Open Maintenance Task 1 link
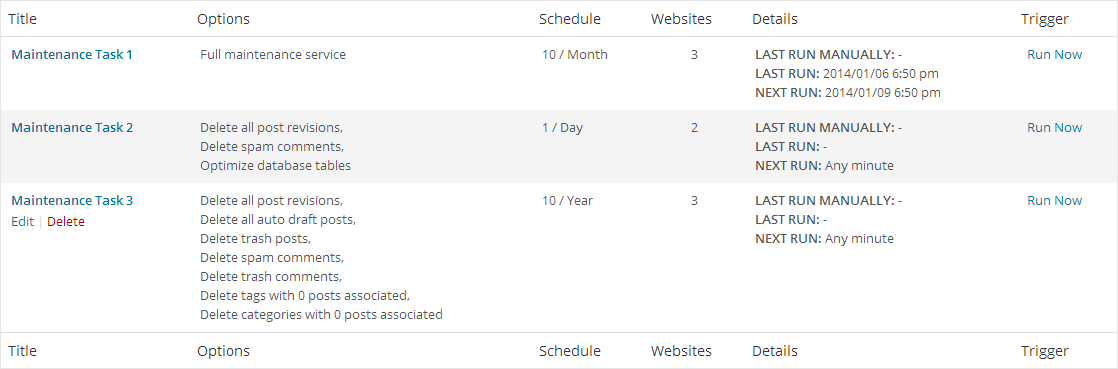Image resolution: width=1118 pixels, height=369 pixels. pyautogui.click(x=72, y=55)
